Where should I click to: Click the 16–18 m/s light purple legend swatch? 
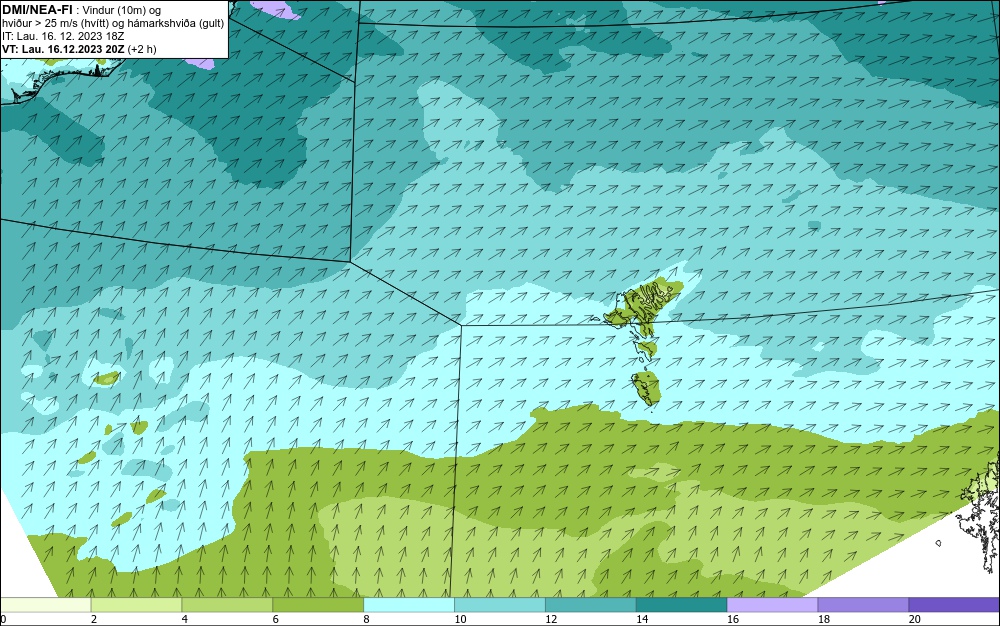point(772,604)
